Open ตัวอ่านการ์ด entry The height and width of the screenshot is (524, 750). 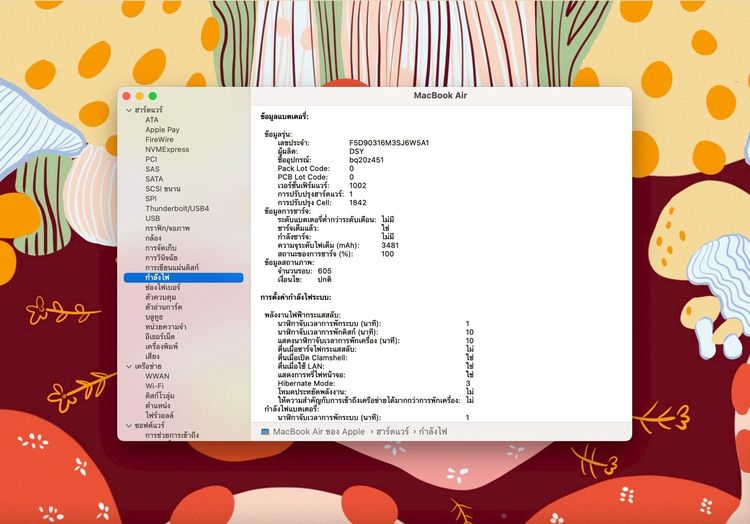point(164,307)
